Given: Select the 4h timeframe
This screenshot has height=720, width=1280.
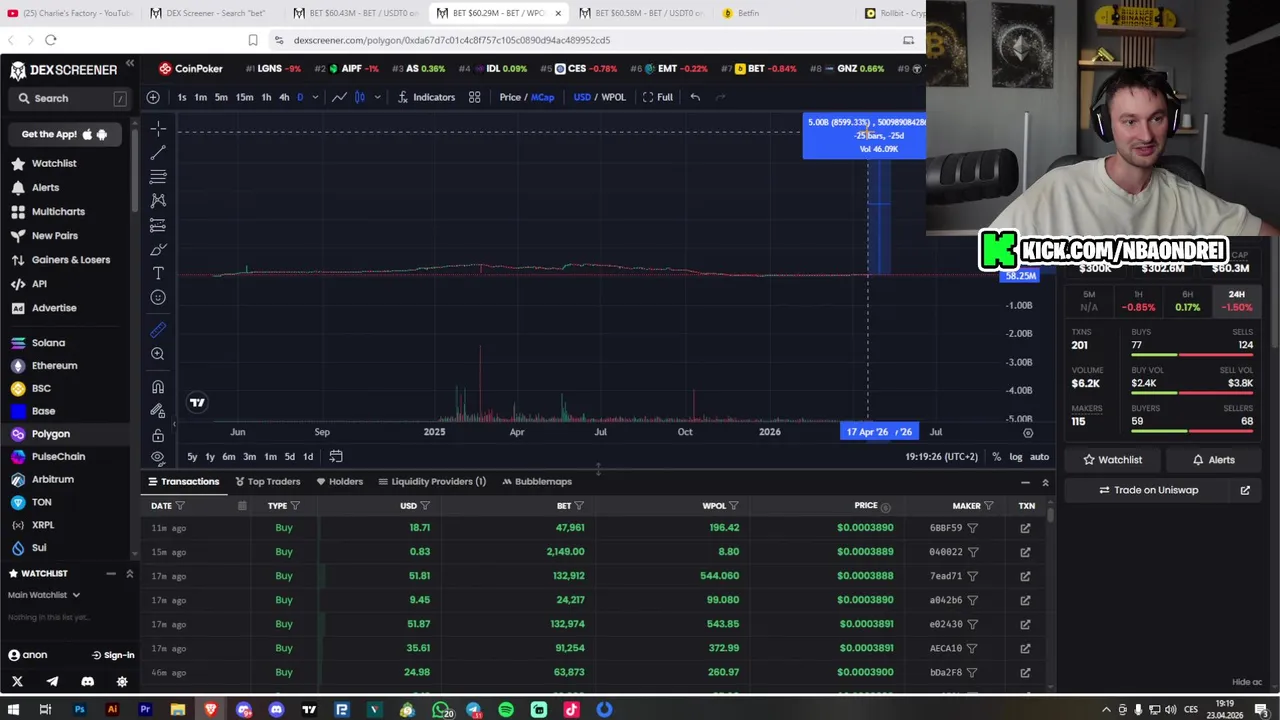Looking at the screenshot, I should (284, 97).
